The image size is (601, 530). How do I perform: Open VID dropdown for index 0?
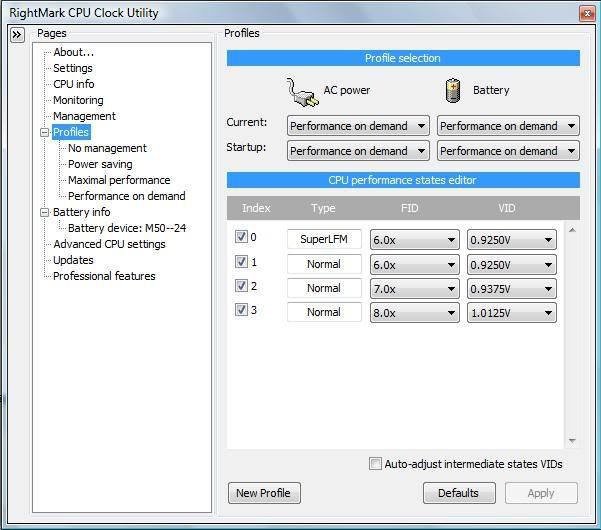(512, 240)
